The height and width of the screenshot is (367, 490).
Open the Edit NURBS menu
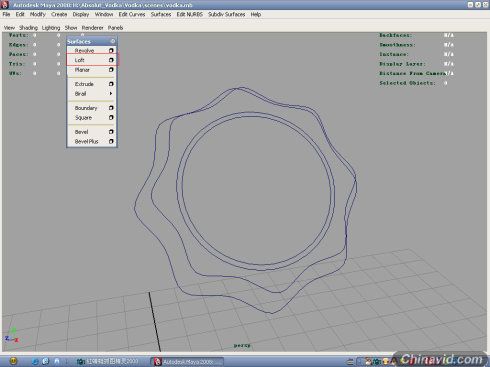(189, 14)
